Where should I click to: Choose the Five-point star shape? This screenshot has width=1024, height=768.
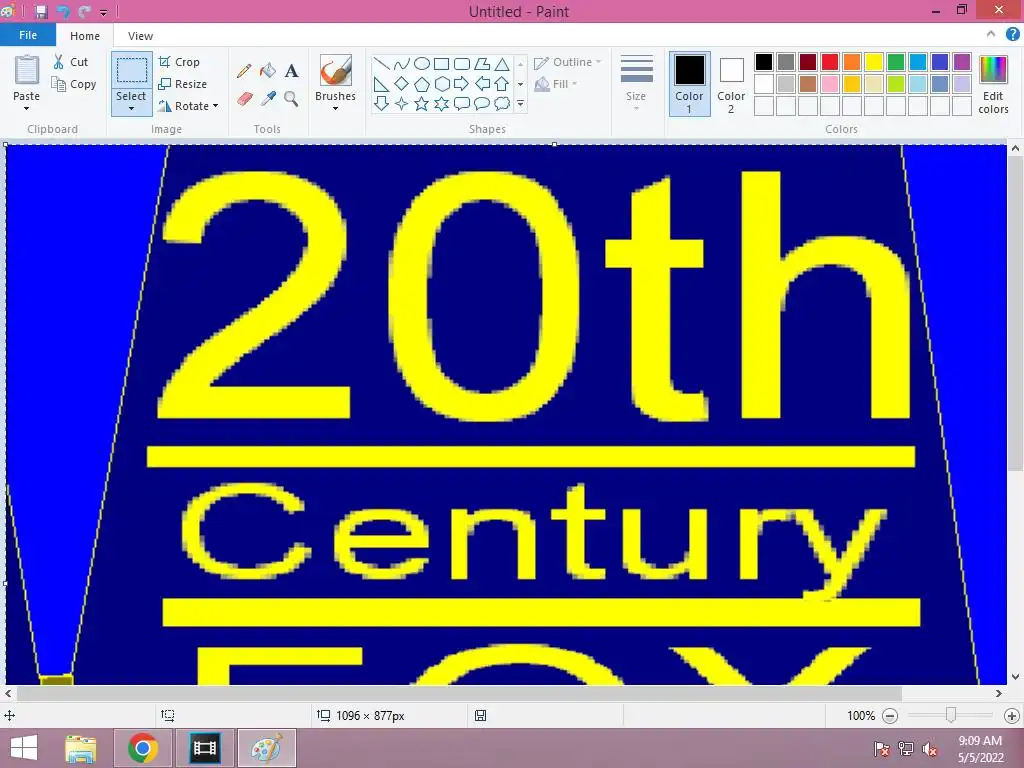tap(422, 103)
